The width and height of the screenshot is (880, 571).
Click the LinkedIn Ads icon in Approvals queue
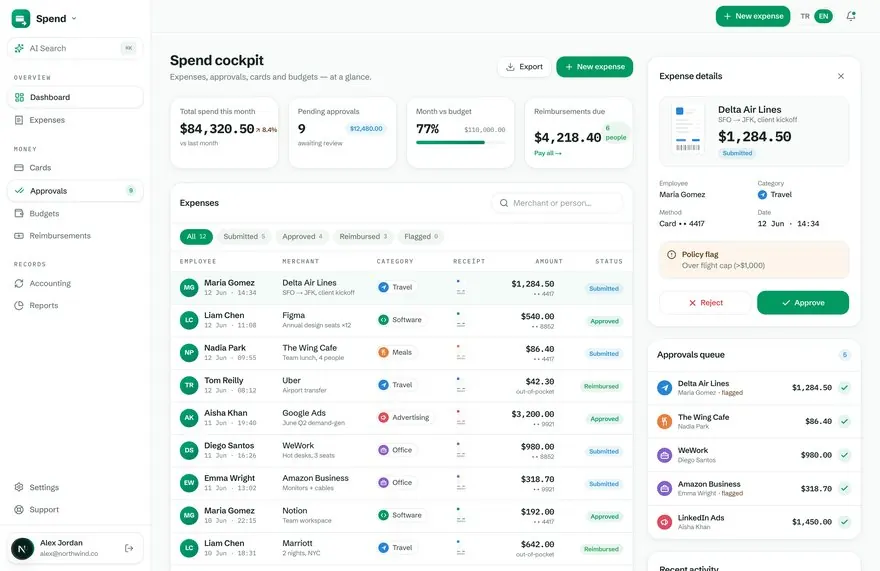coord(664,522)
